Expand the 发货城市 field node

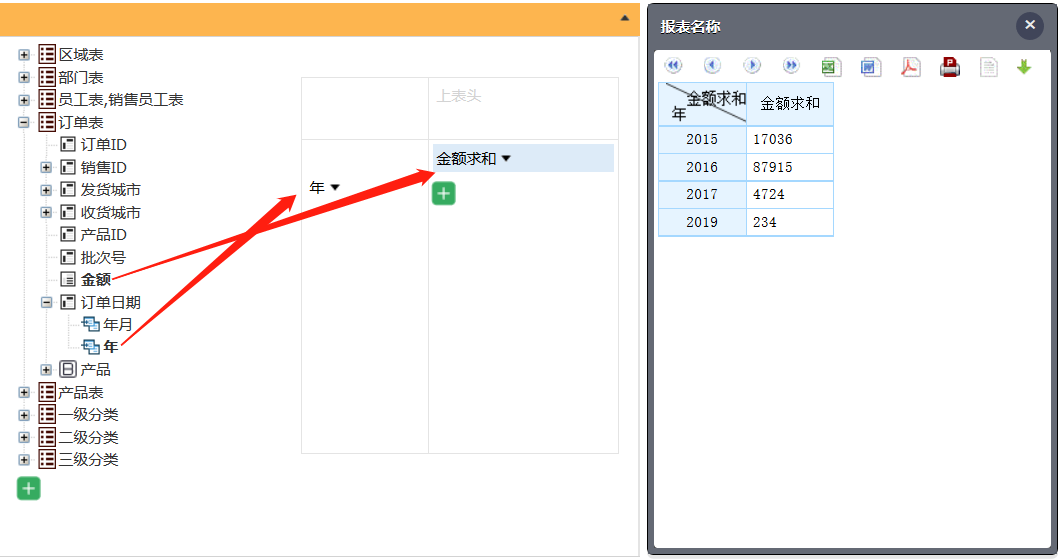(46, 190)
